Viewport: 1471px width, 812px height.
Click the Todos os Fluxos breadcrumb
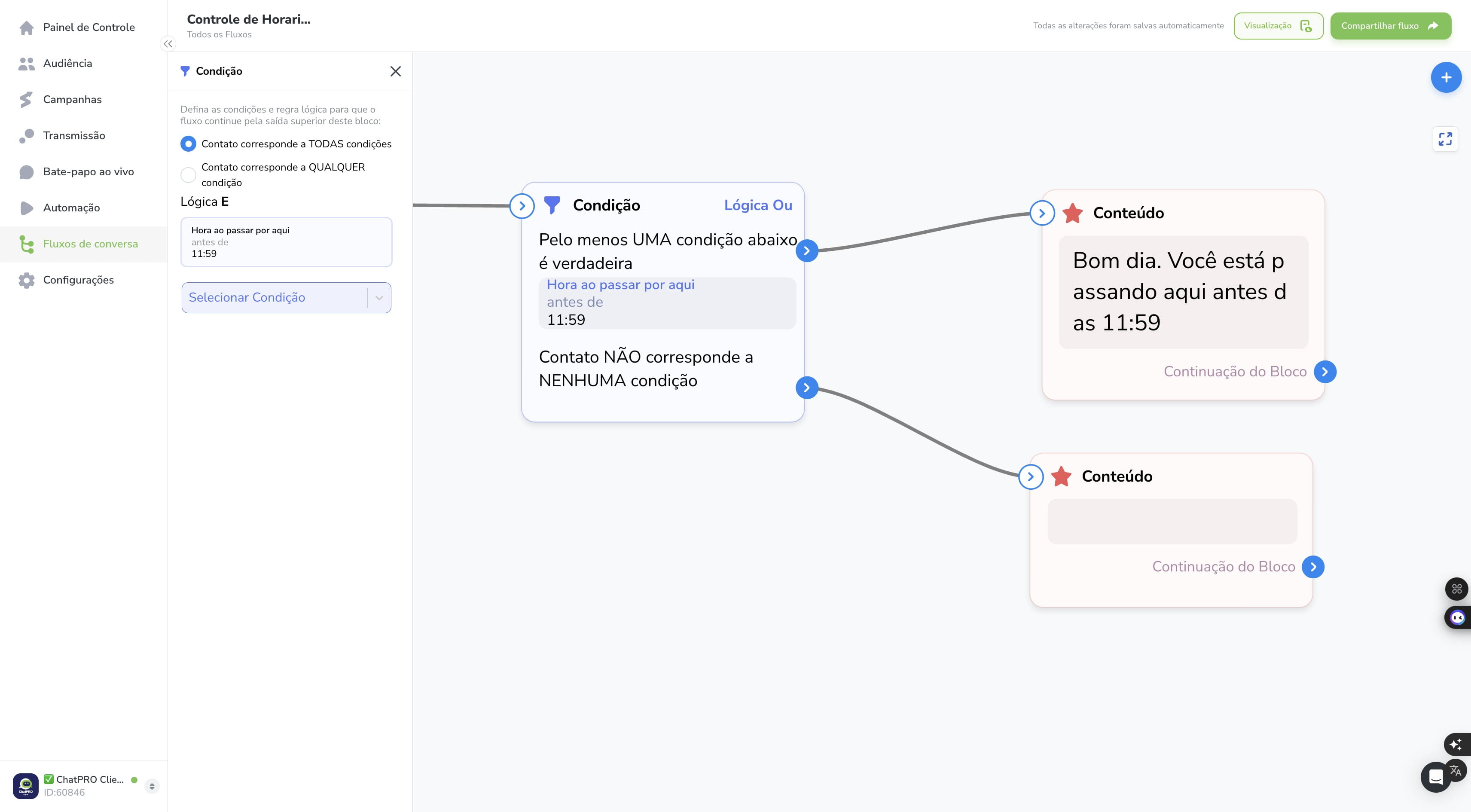coord(219,34)
